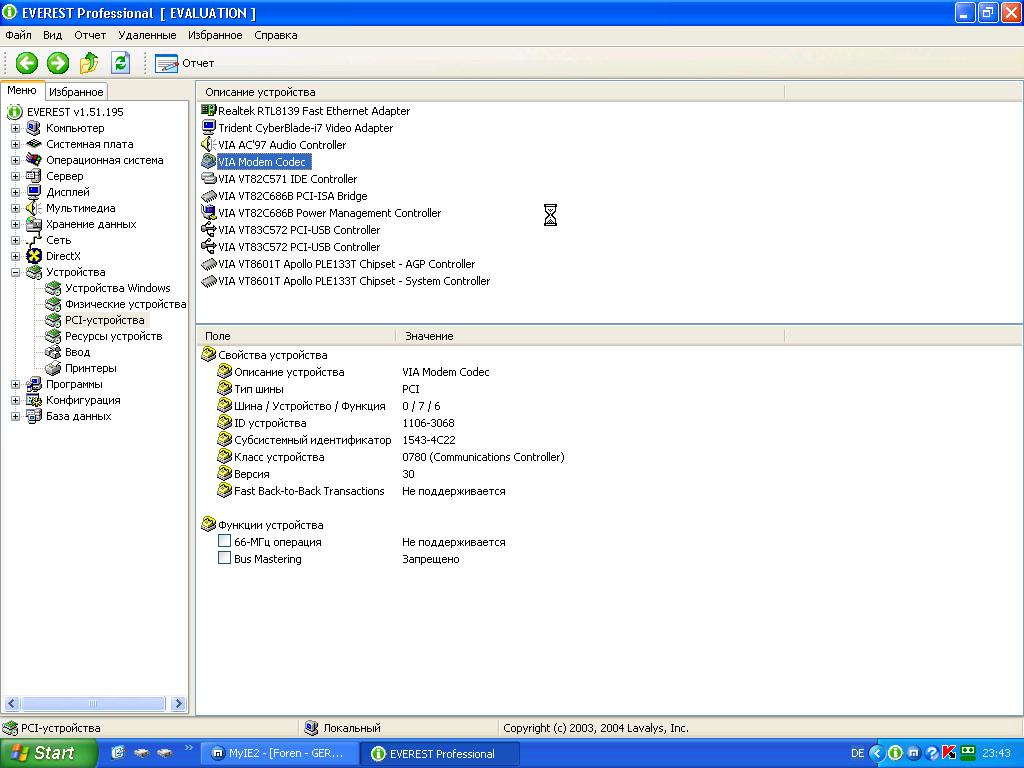The image size is (1024, 768).
Task: Click the Ввод input devices icon
Action: tap(53, 352)
